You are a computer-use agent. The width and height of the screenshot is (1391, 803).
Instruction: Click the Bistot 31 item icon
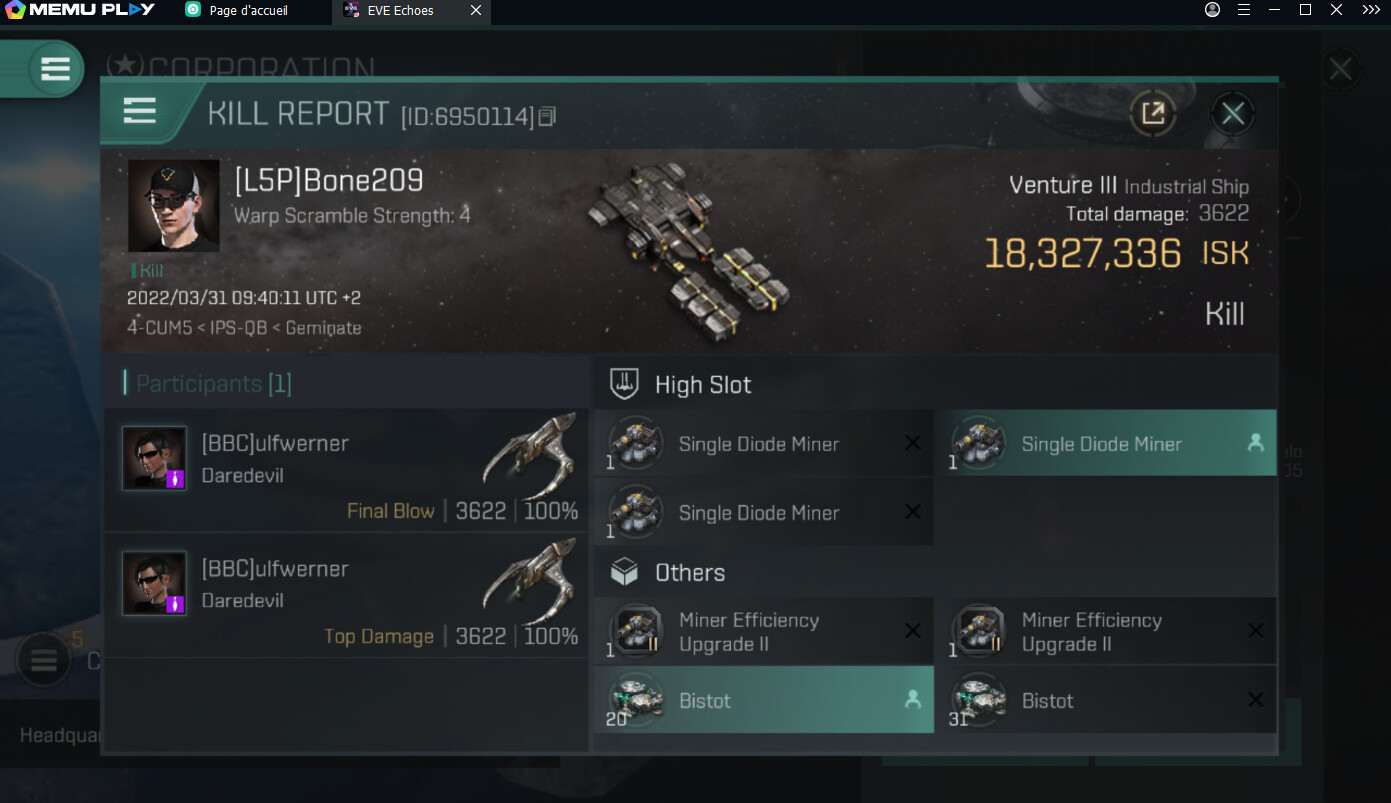979,700
